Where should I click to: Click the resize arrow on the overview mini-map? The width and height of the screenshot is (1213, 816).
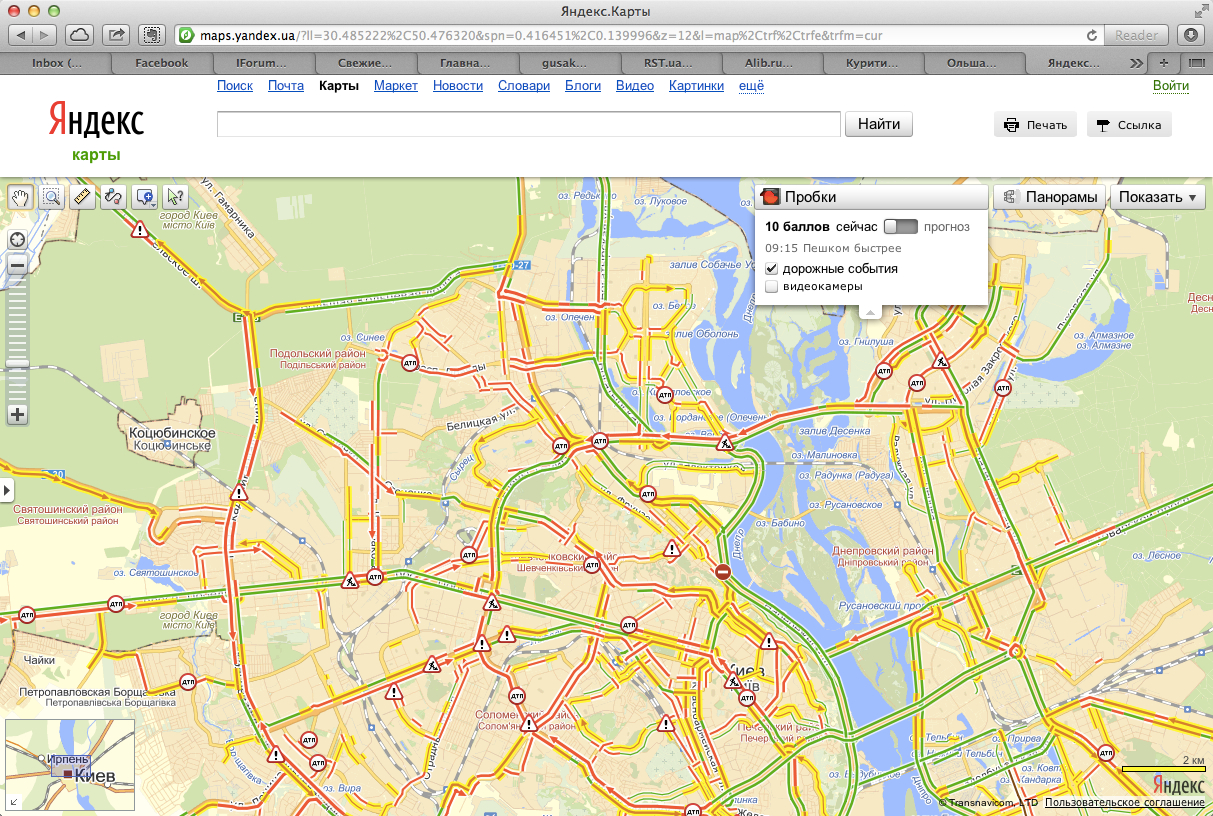click(15, 801)
